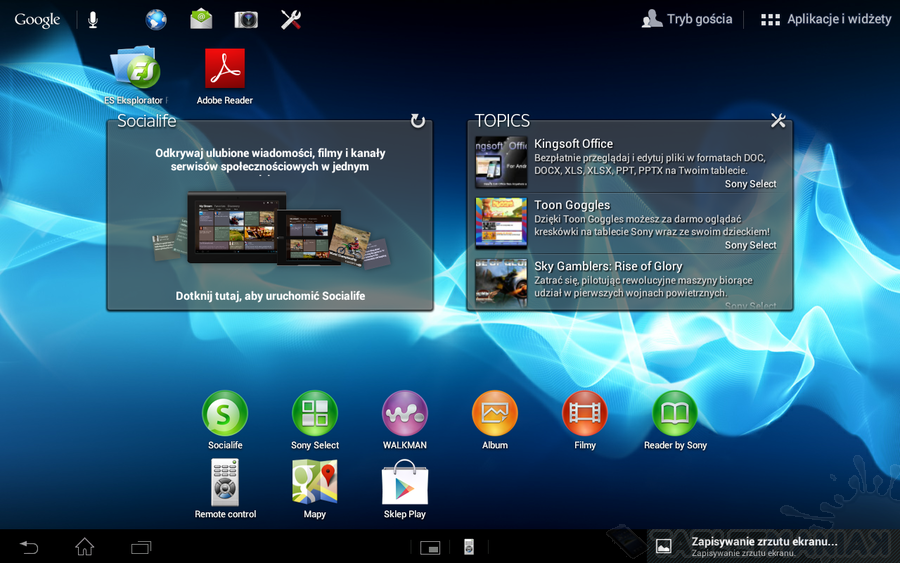
Task: Open the small apps icon in the bottom bar
Action: point(429,548)
